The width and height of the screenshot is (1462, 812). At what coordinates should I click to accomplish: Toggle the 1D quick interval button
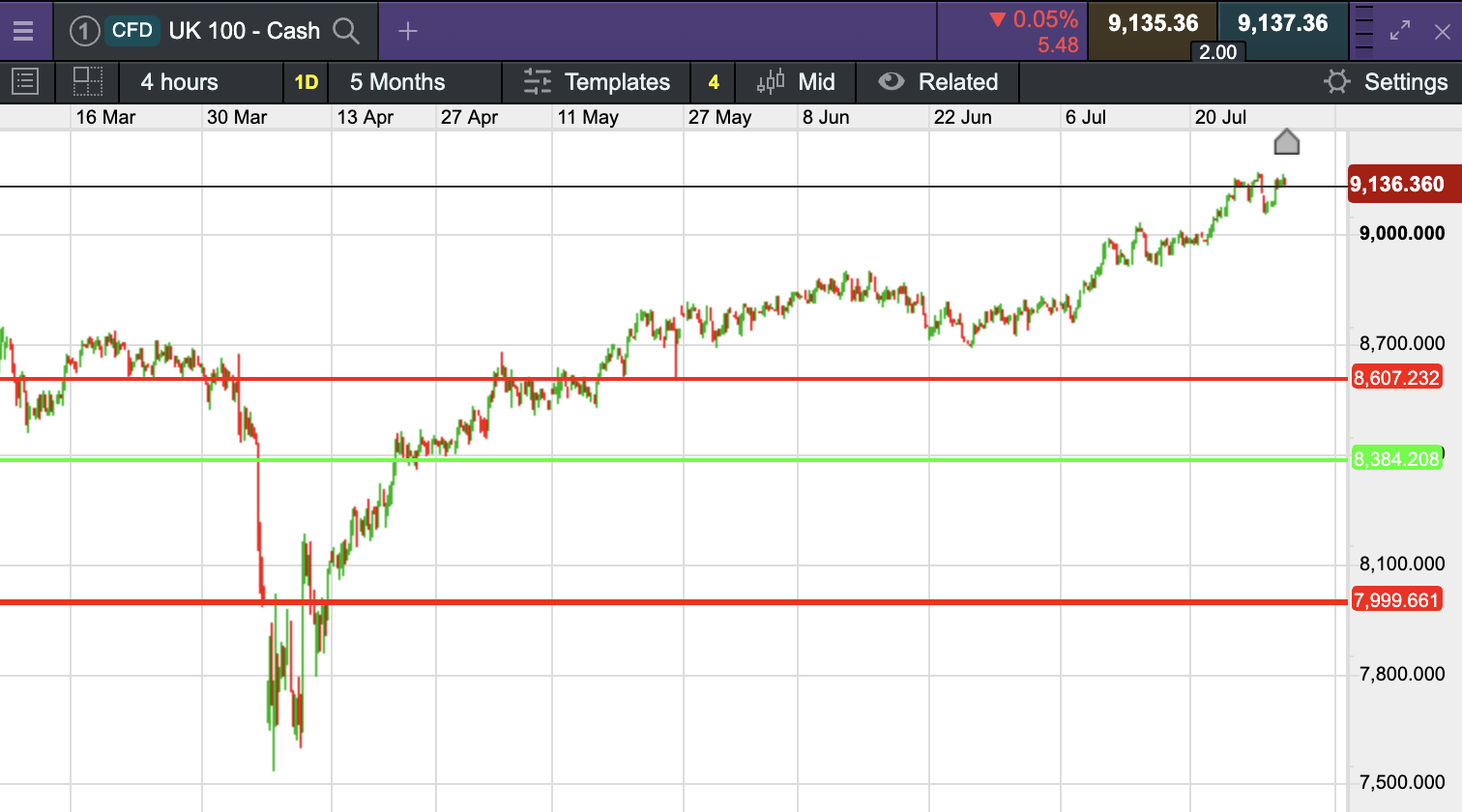(306, 82)
